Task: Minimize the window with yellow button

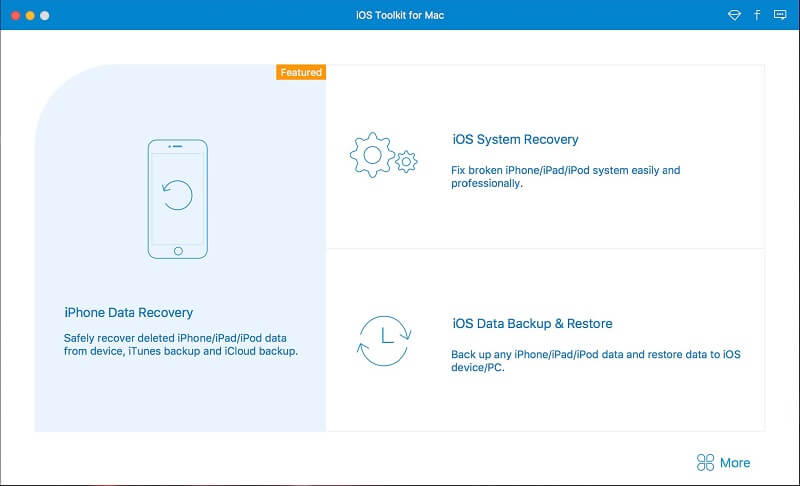Action: 30,15
